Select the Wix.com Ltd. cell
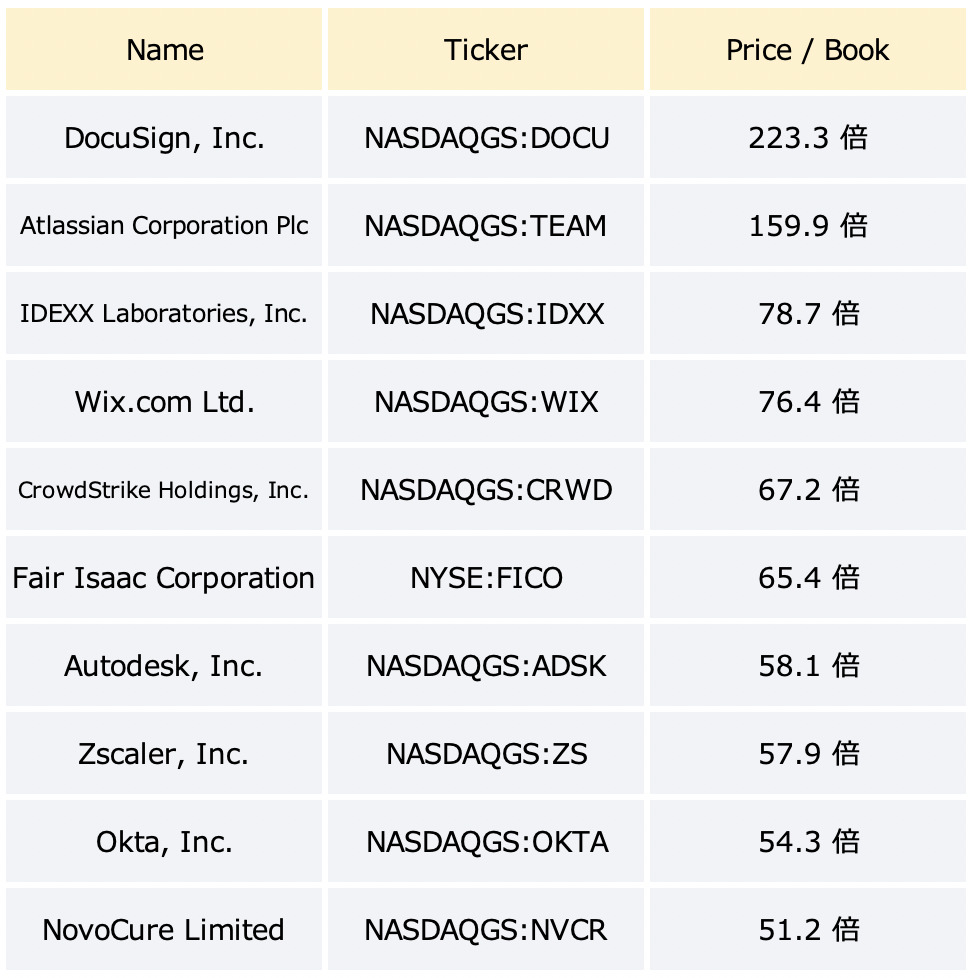The height and width of the screenshot is (978, 974). (164, 401)
